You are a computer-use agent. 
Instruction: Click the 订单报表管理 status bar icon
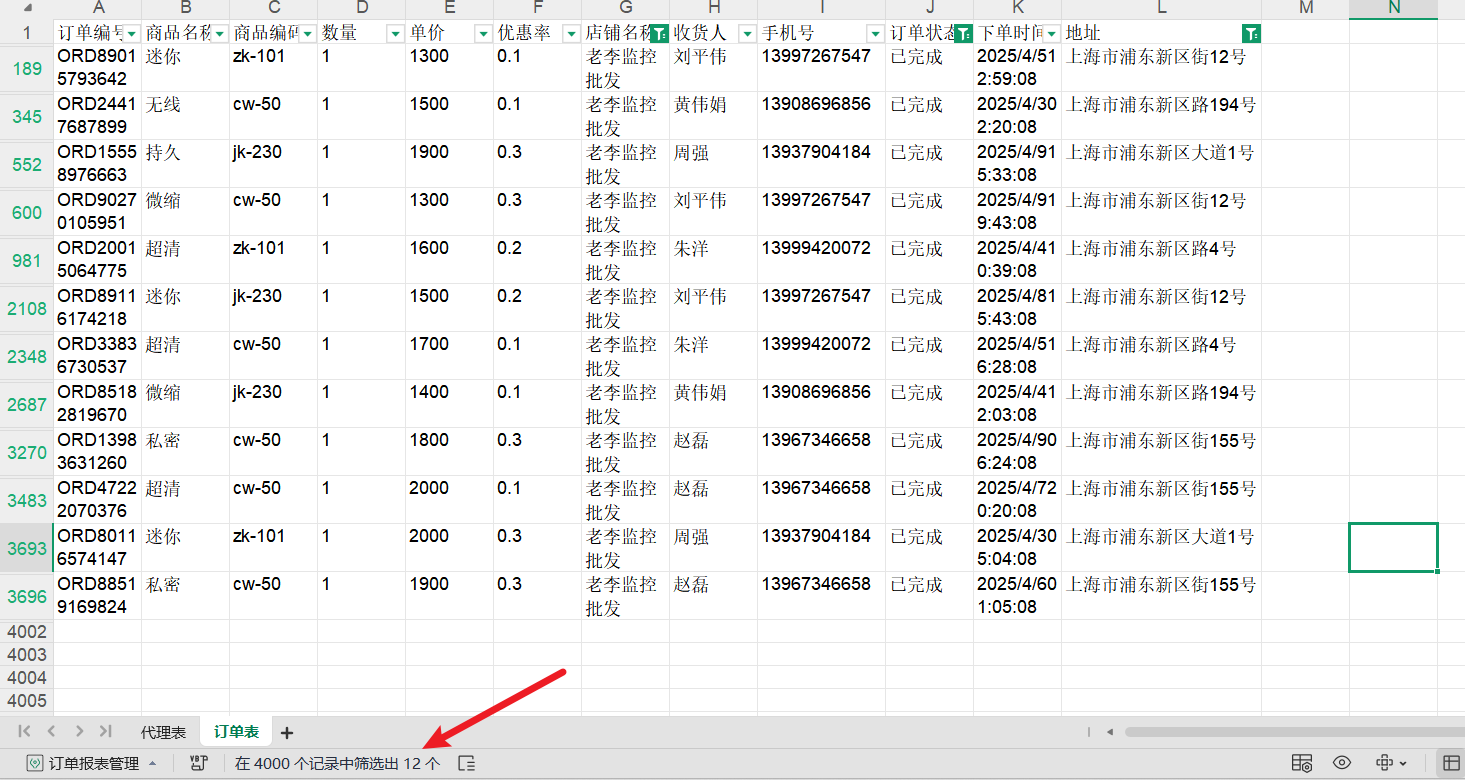36,763
